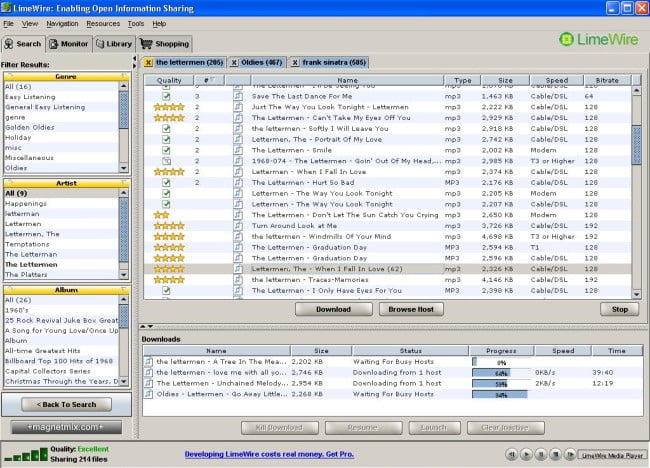Click the media player stop button
The image size is (650, 468).
(x=555, y=455)
